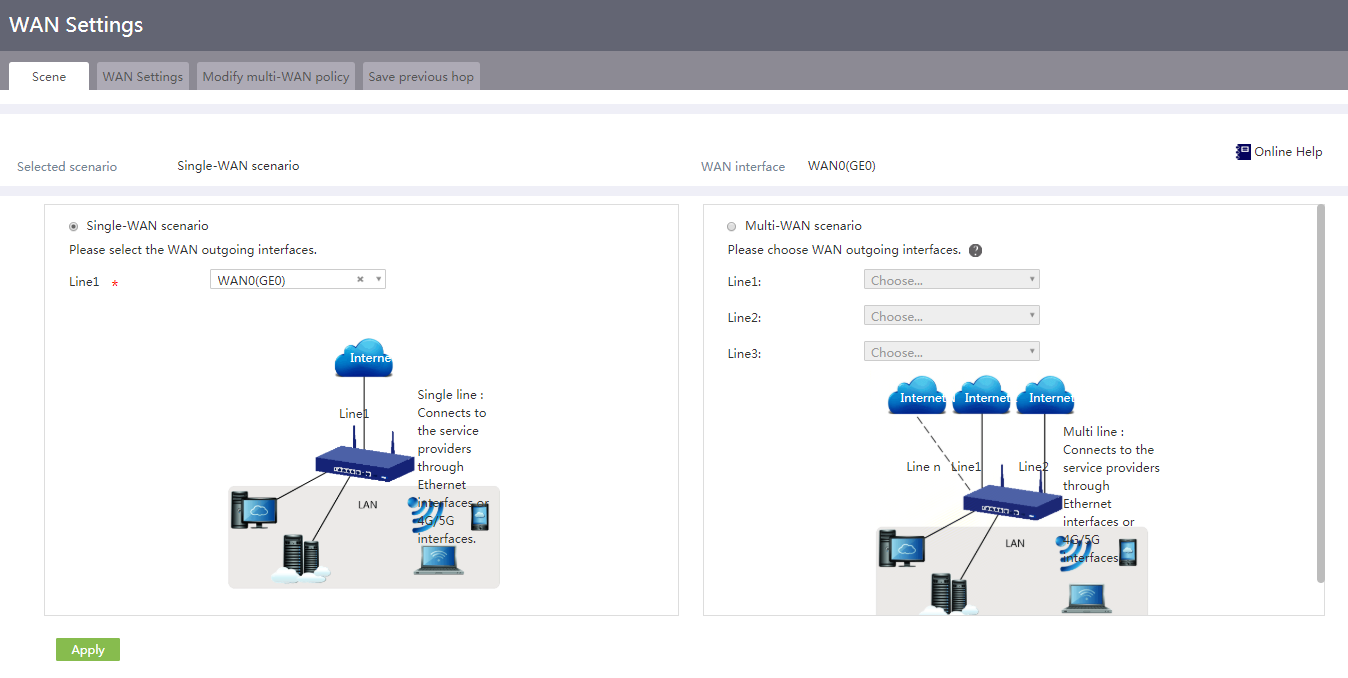Image resolution: width=1348 pixels, height=678 pixels.
Task: Click the smartphone icon in the multi-WAN diagram
Action: point(1128,553)
